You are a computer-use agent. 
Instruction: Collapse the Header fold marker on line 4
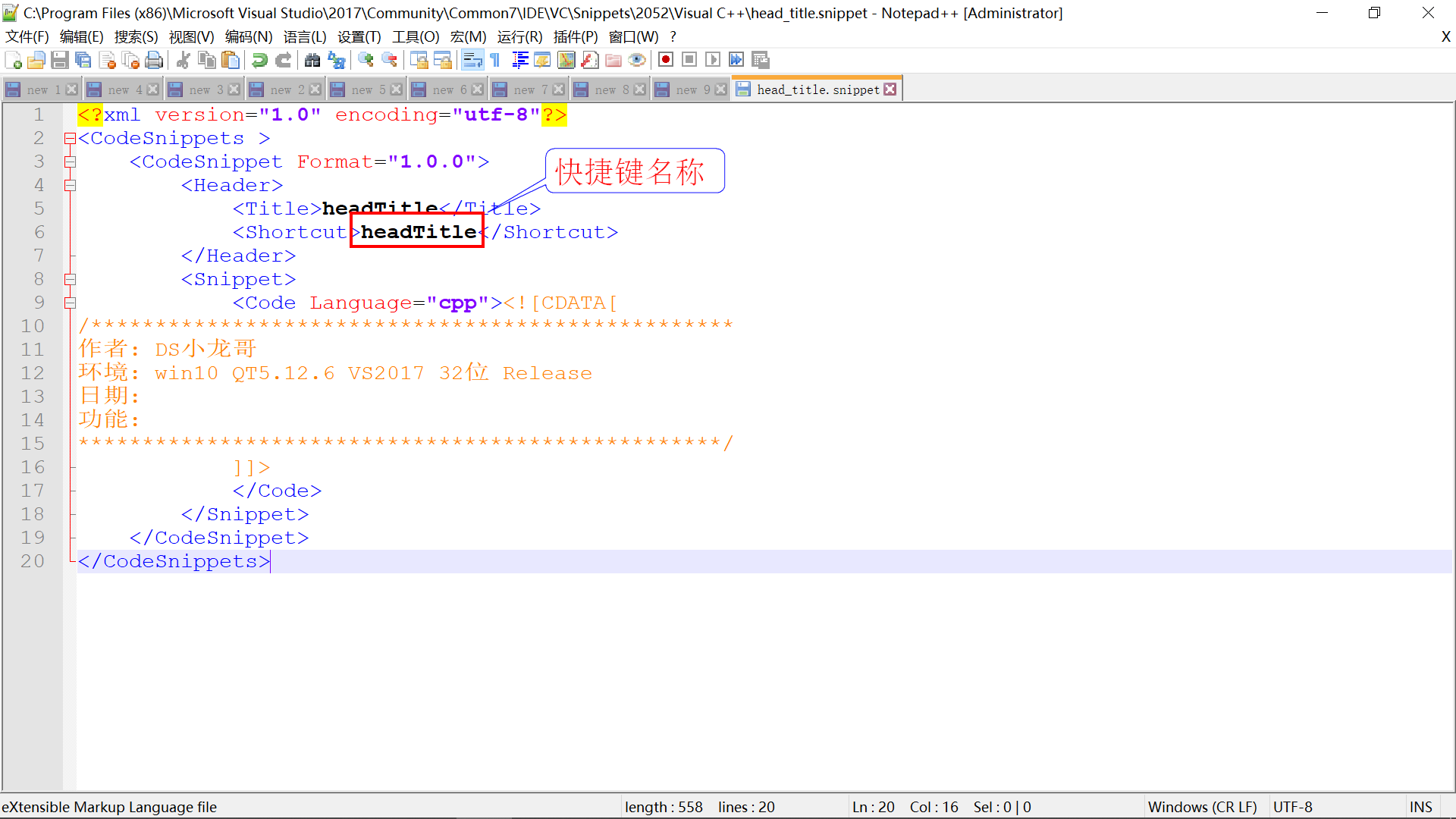coord(70,185)
